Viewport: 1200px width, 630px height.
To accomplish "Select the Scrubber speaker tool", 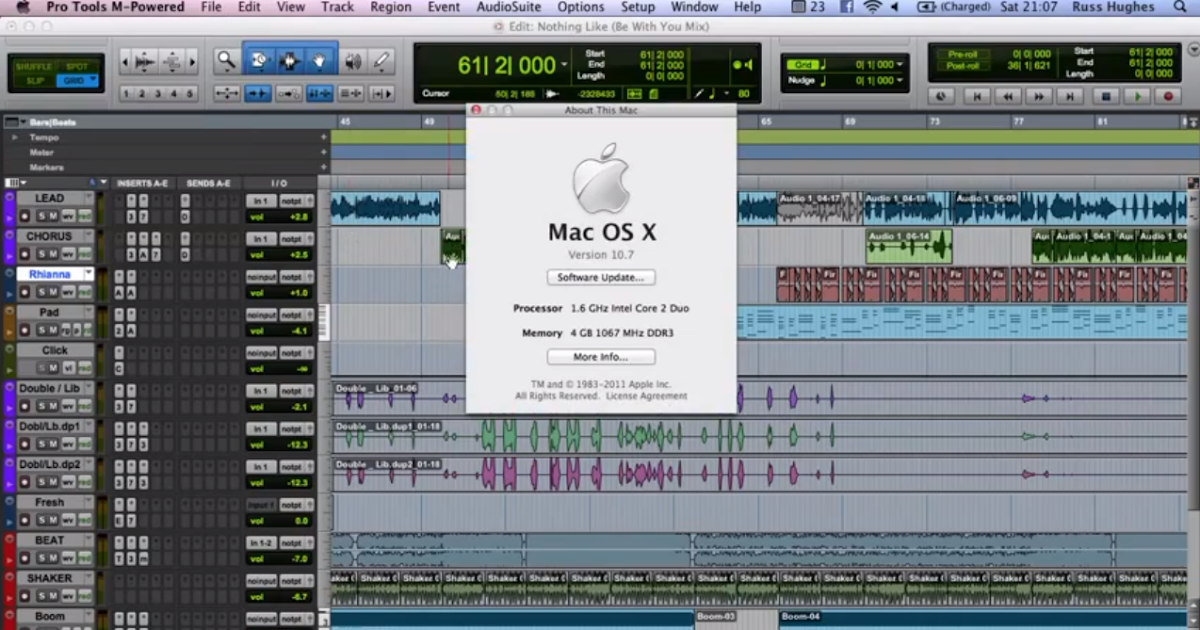I will pos(353,62).
